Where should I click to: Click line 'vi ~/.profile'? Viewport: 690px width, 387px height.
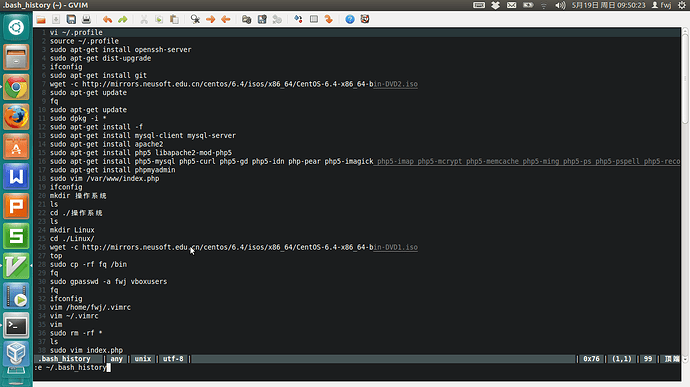(x=76, y=33)
